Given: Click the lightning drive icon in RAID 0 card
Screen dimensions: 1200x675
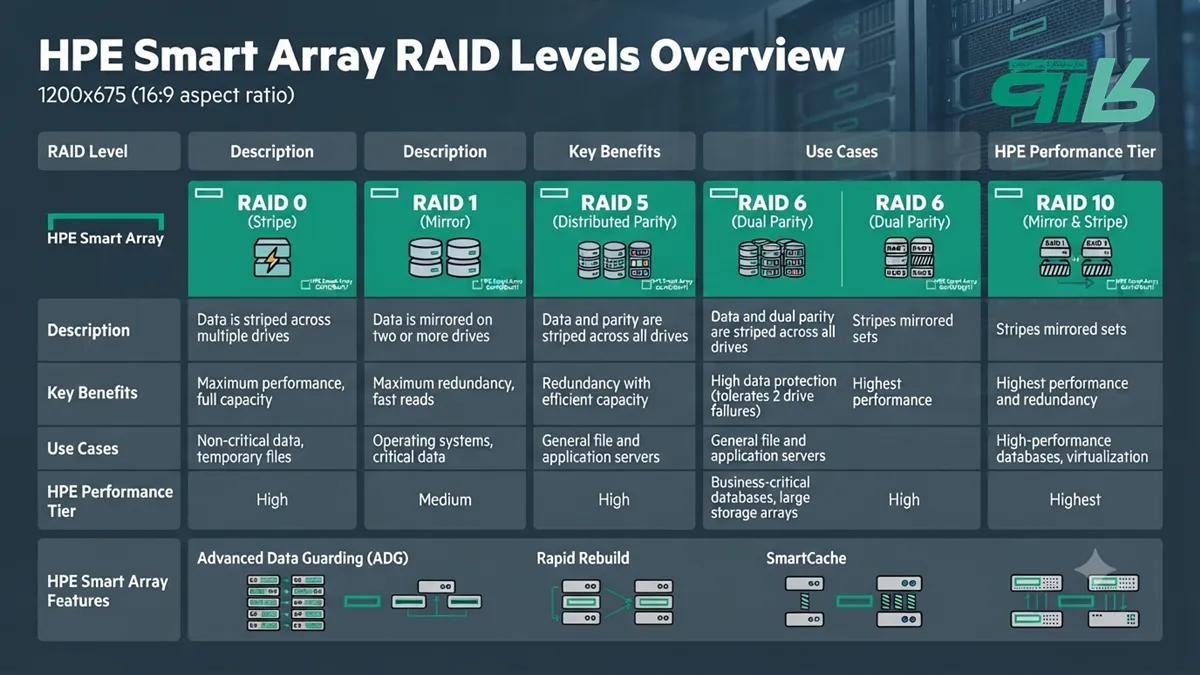Looking at the screenshot, I should [x=273, y=260].
